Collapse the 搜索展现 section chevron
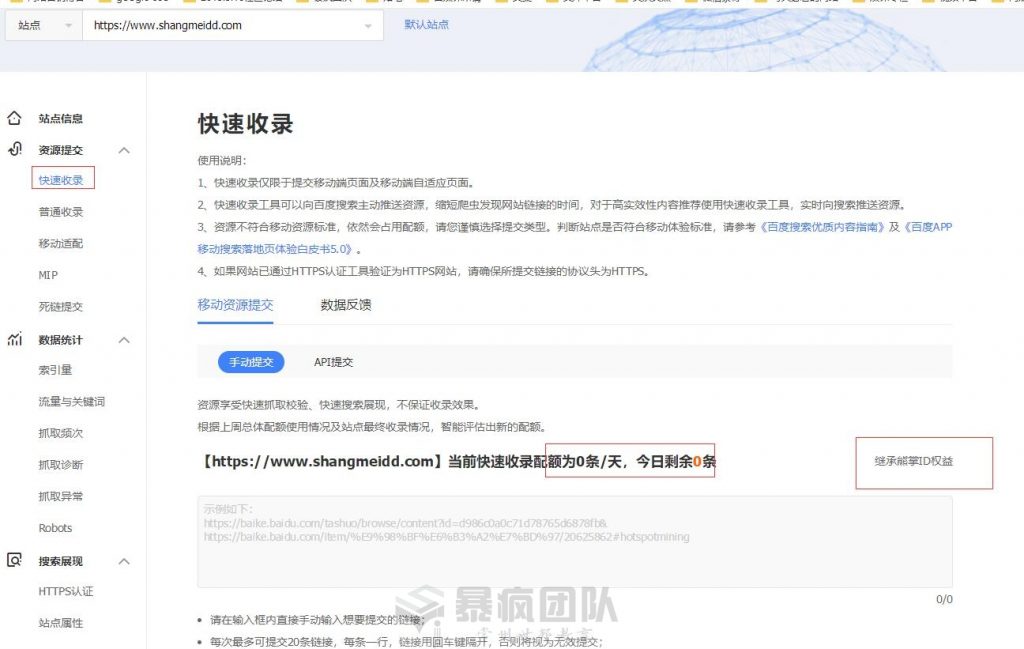Screen dimensions: 1024x649 124,562
